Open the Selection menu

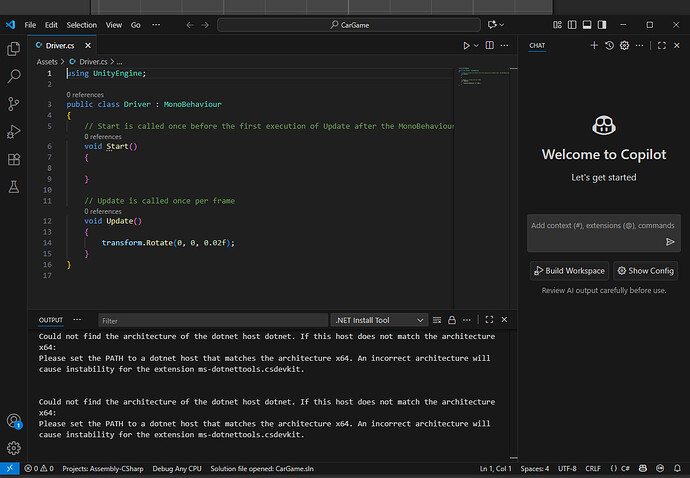(82, 24)
